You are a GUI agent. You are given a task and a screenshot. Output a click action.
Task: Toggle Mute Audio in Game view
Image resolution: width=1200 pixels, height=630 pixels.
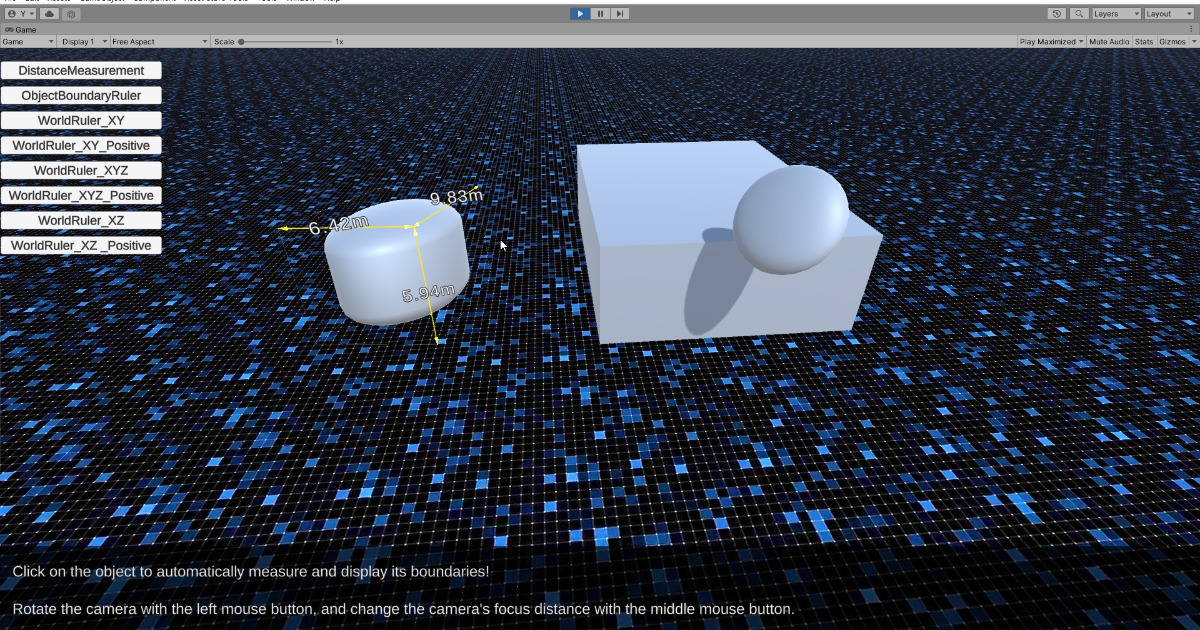coord(1109,42)
